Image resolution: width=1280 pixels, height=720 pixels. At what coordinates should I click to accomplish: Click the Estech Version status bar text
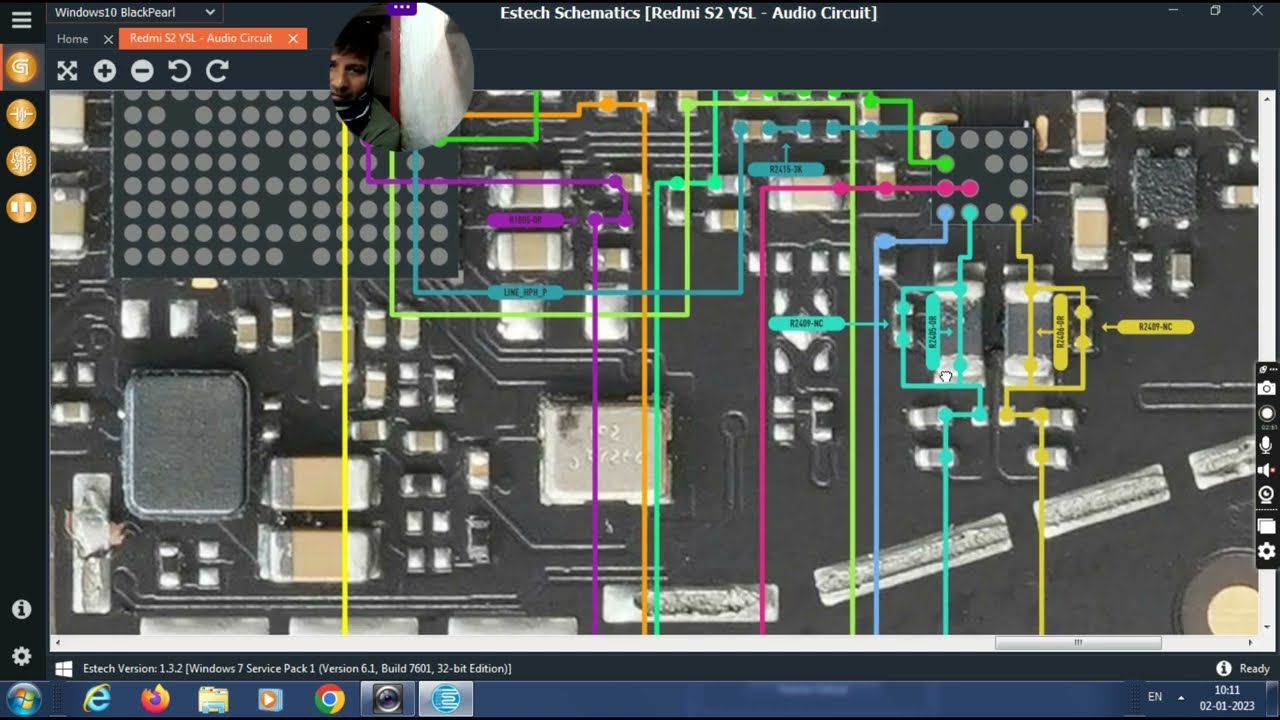click(297, 668)
